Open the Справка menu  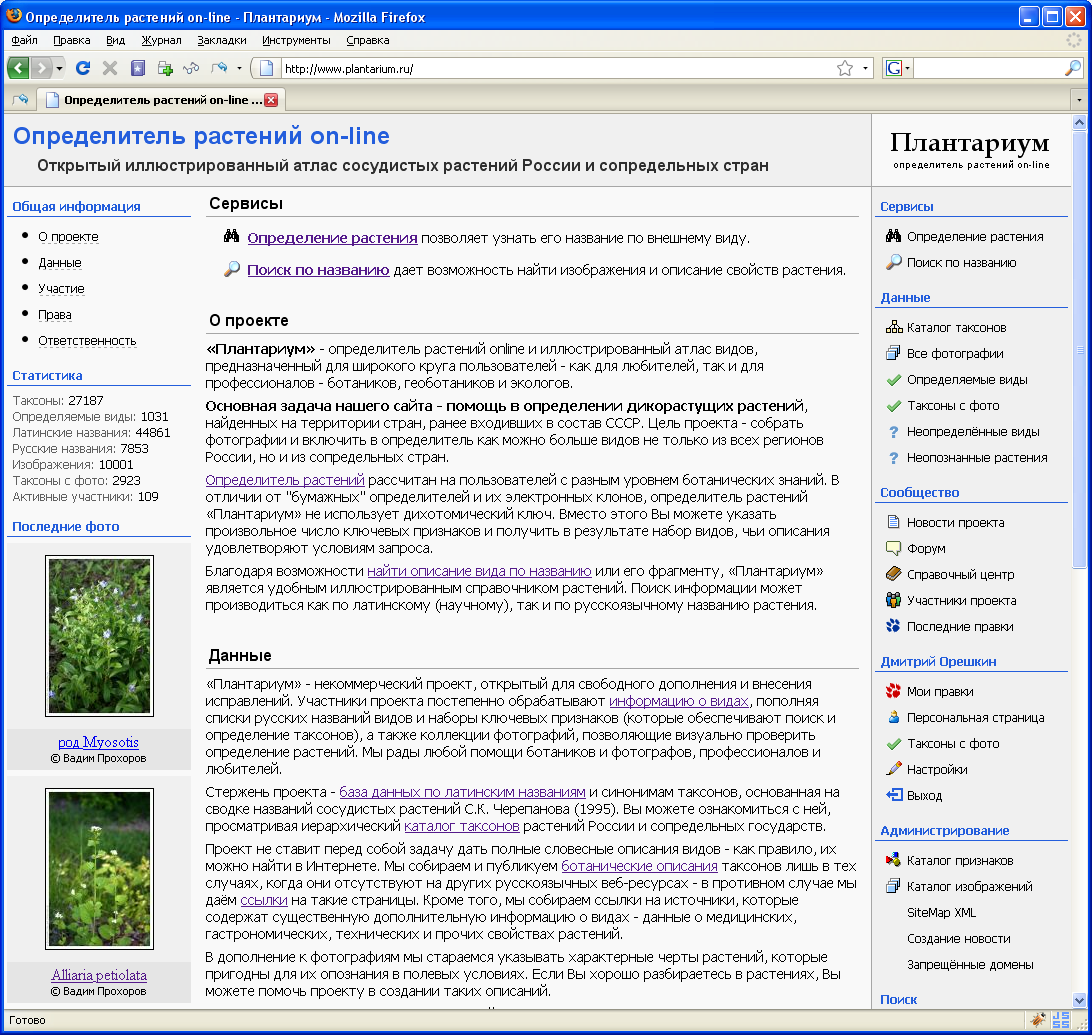click(x=368, y=40)
